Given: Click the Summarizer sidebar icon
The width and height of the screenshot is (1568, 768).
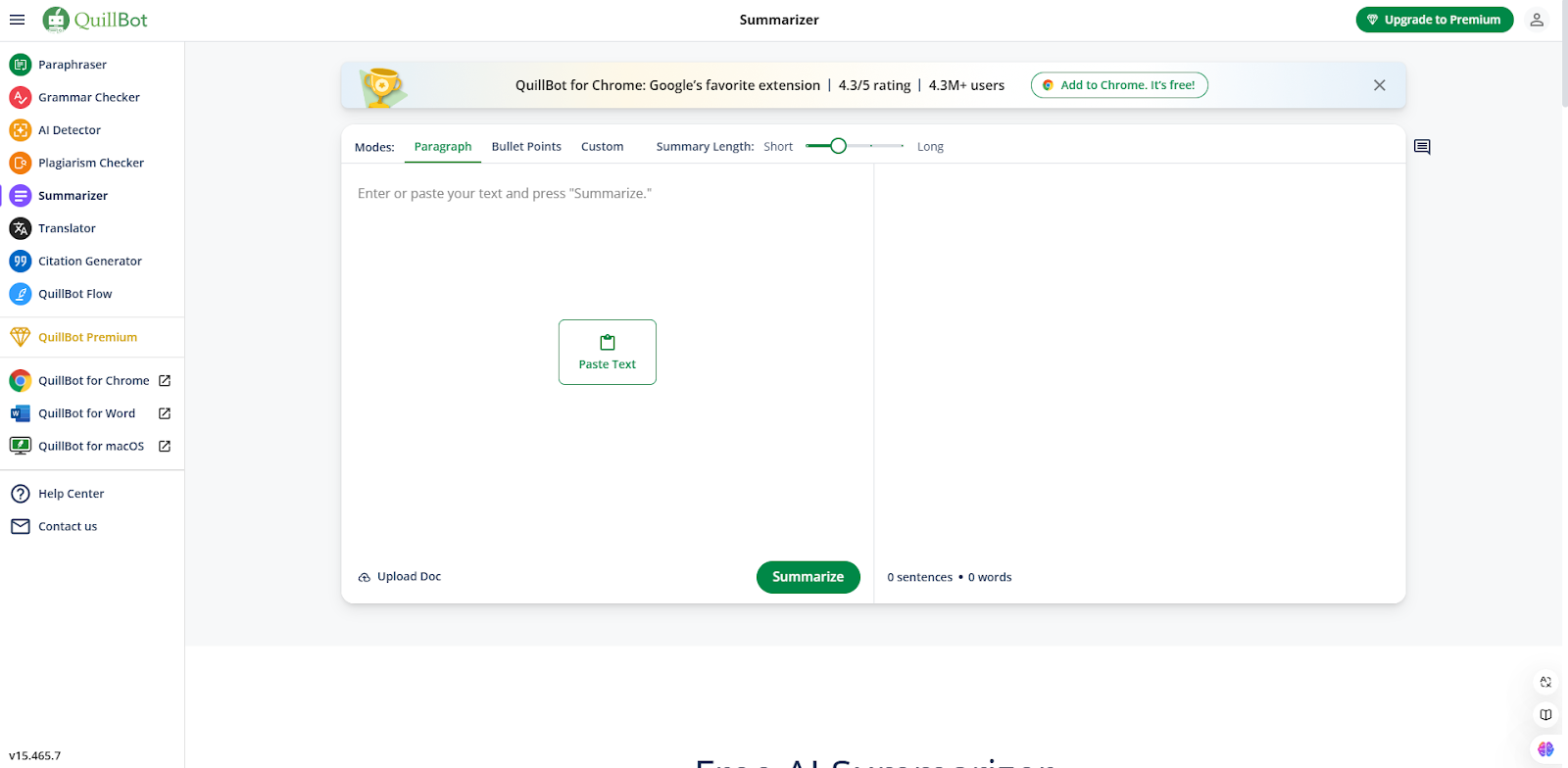Looking at the screenshot, I should coord(20,196).
